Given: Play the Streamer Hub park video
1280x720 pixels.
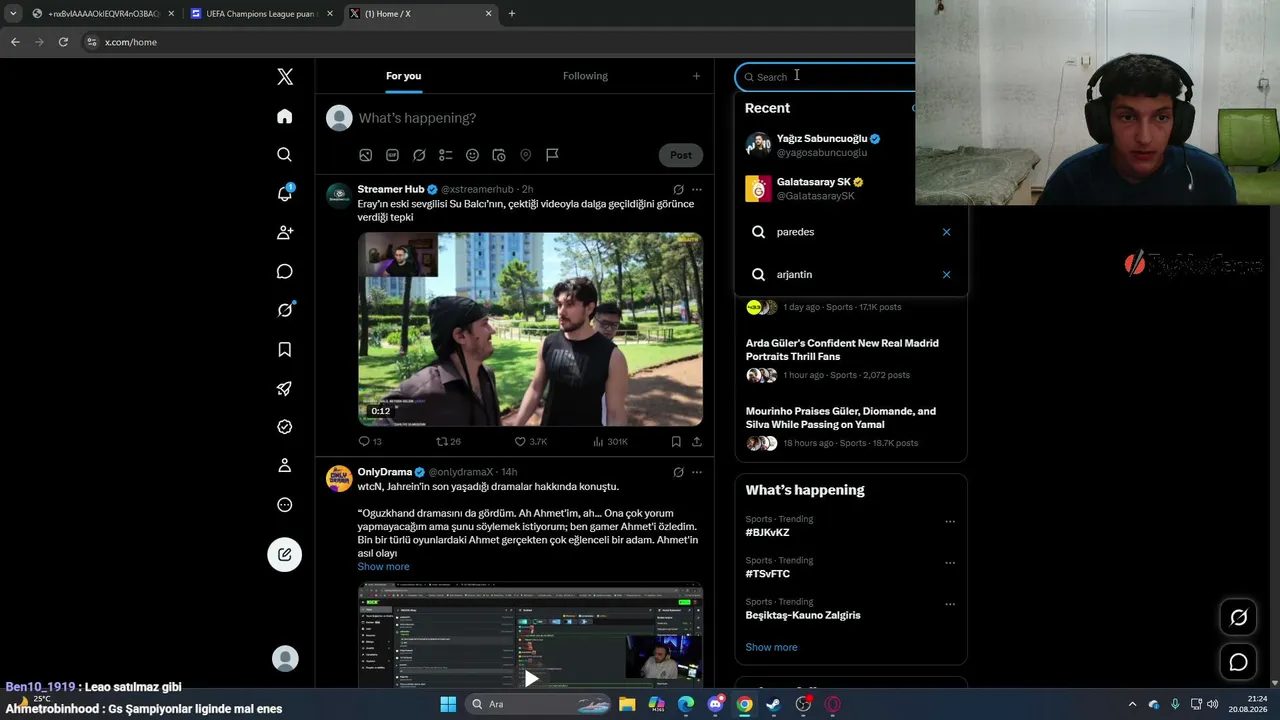Looking at the screenshot, I should click(x=530, y=329).
